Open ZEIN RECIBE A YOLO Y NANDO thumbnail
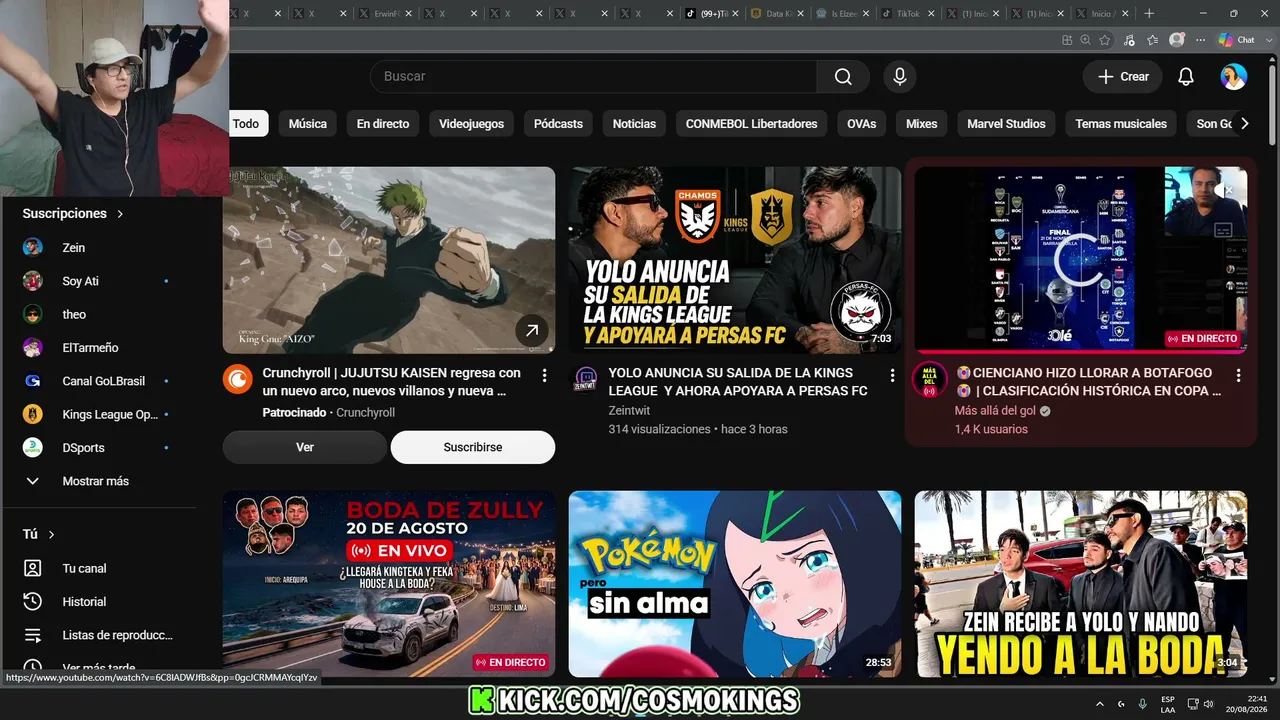 tap(1081, 584)
